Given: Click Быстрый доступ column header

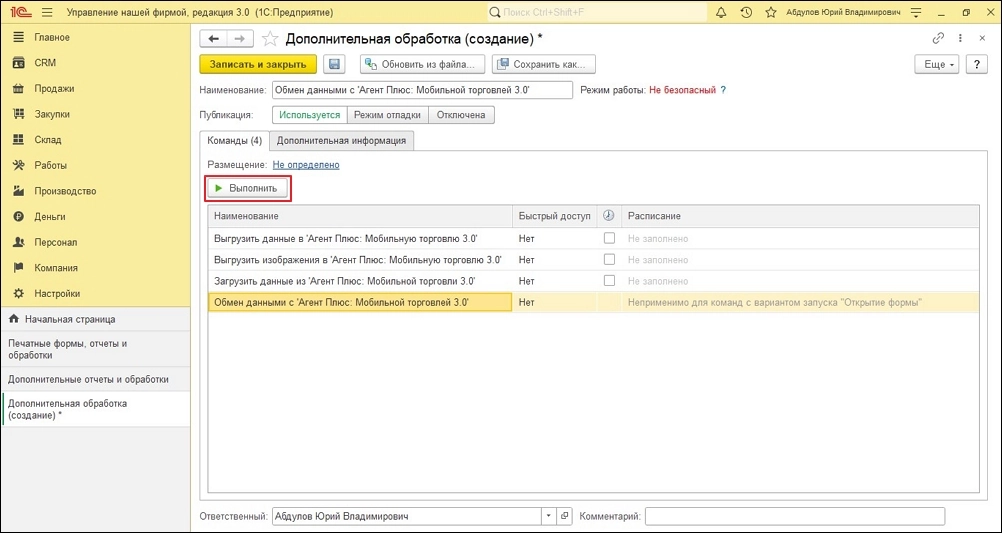Looking at the screenshot, I should click(x=555, y=216).
